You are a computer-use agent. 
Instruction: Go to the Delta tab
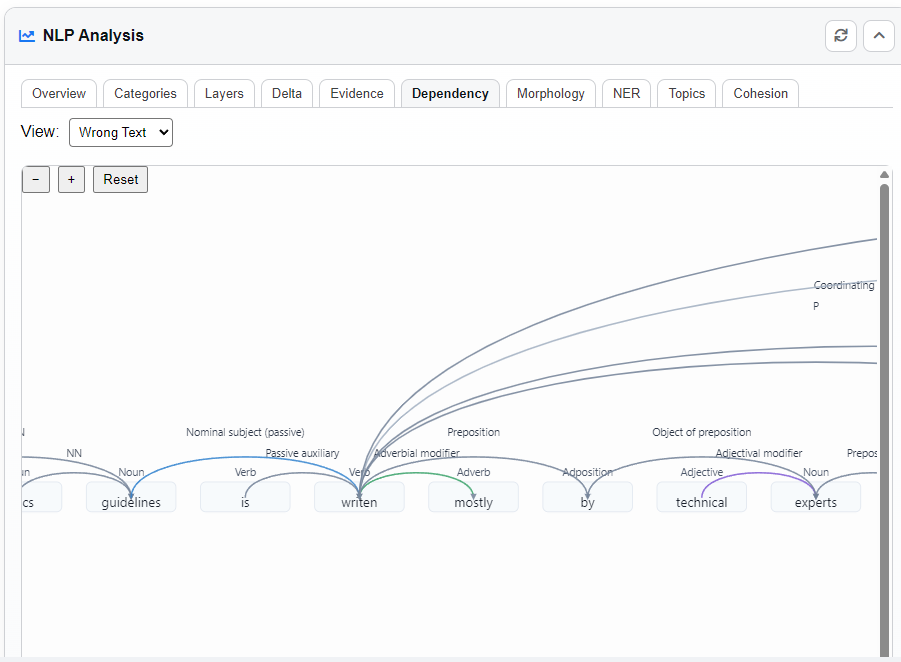click(x=287, y=93)
